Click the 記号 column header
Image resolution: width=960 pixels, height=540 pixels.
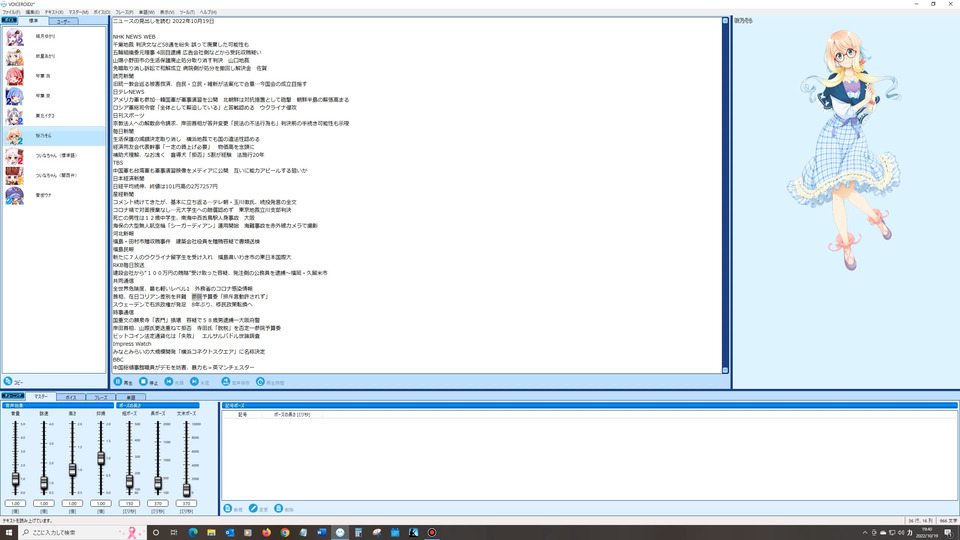pyautogui.click(x=242, y=414)
